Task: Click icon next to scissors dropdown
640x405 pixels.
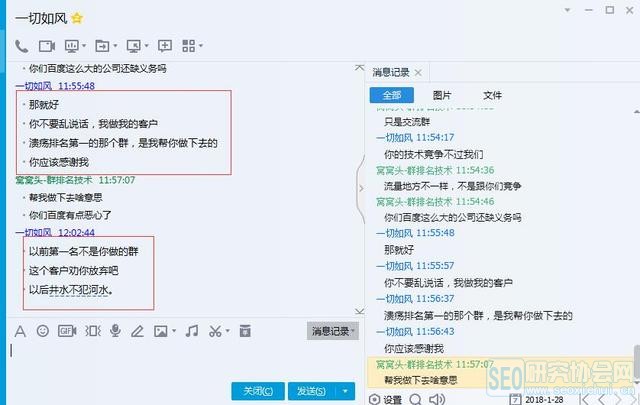Action: pyautogui.click(x=245, y=331)
